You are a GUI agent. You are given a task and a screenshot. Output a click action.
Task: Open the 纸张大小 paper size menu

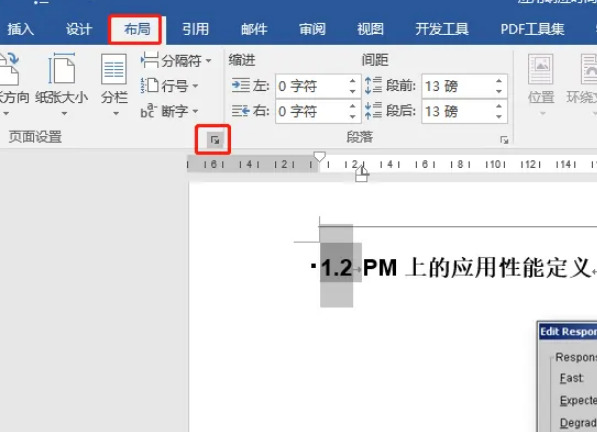pyautogui.click(x=62, y=84)
